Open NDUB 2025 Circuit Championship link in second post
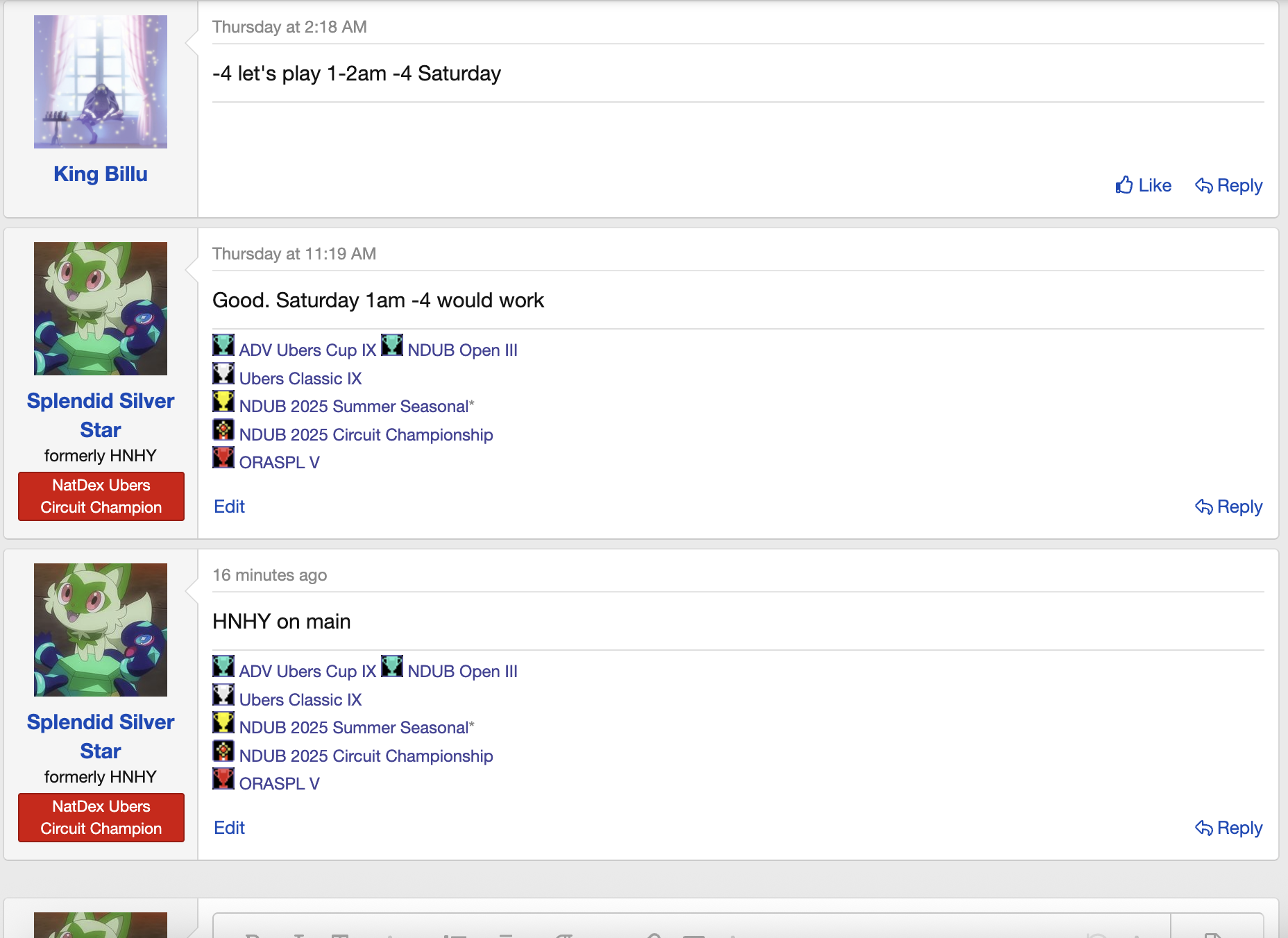 (366, 435)
